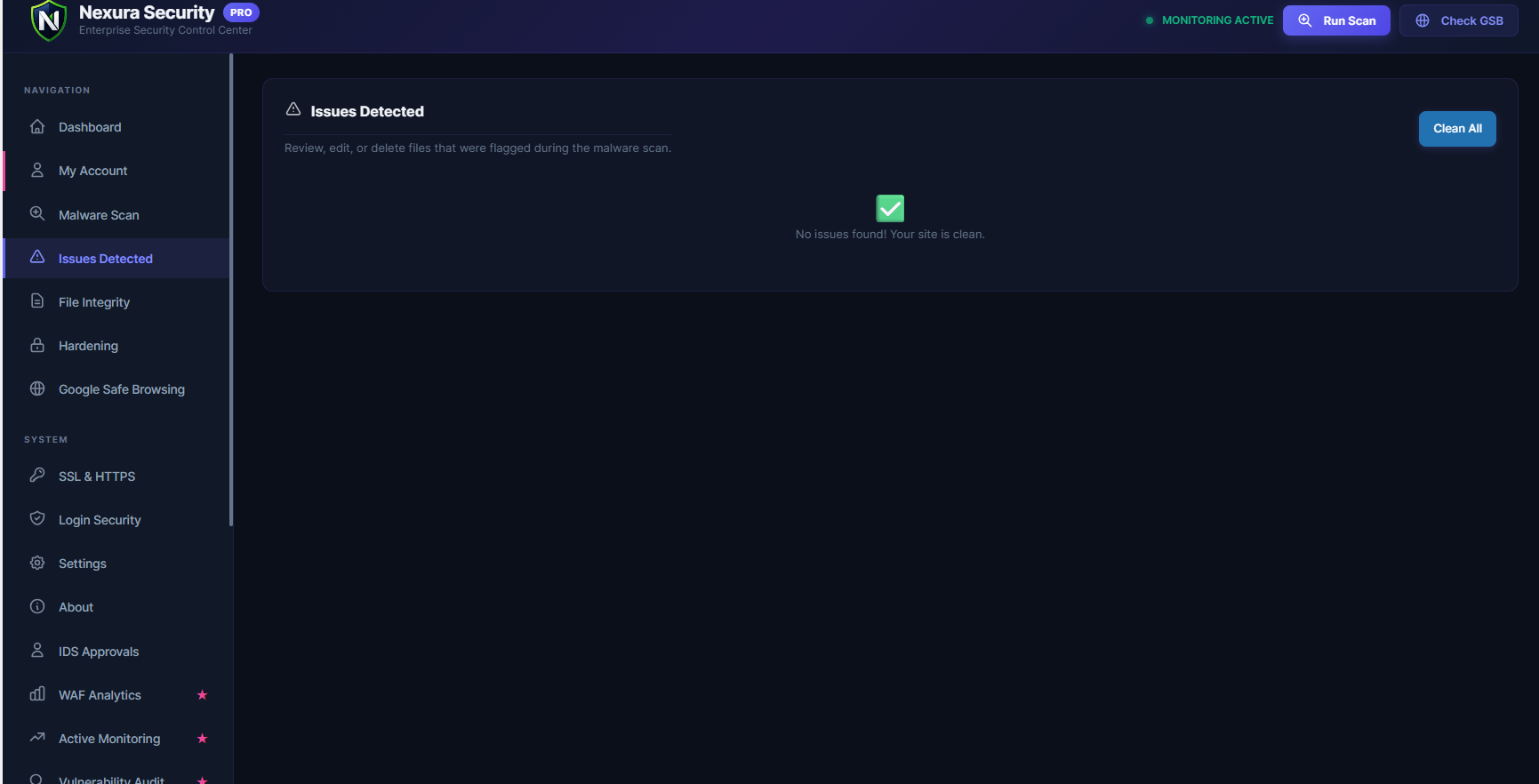Click the PRO badge next to Nexura Security

241,12
